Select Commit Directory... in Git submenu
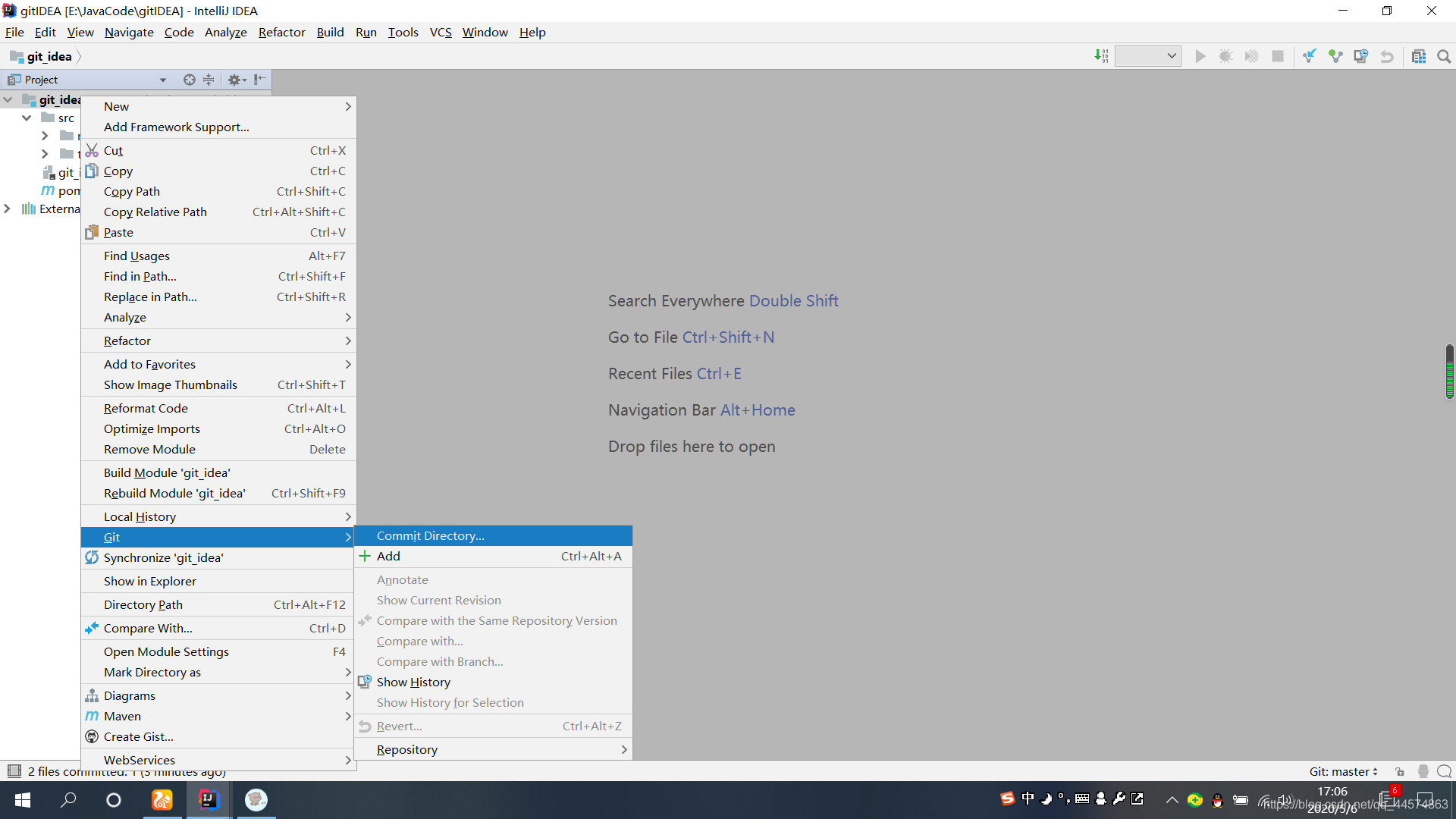The image size is (1456, 819). 494,535
